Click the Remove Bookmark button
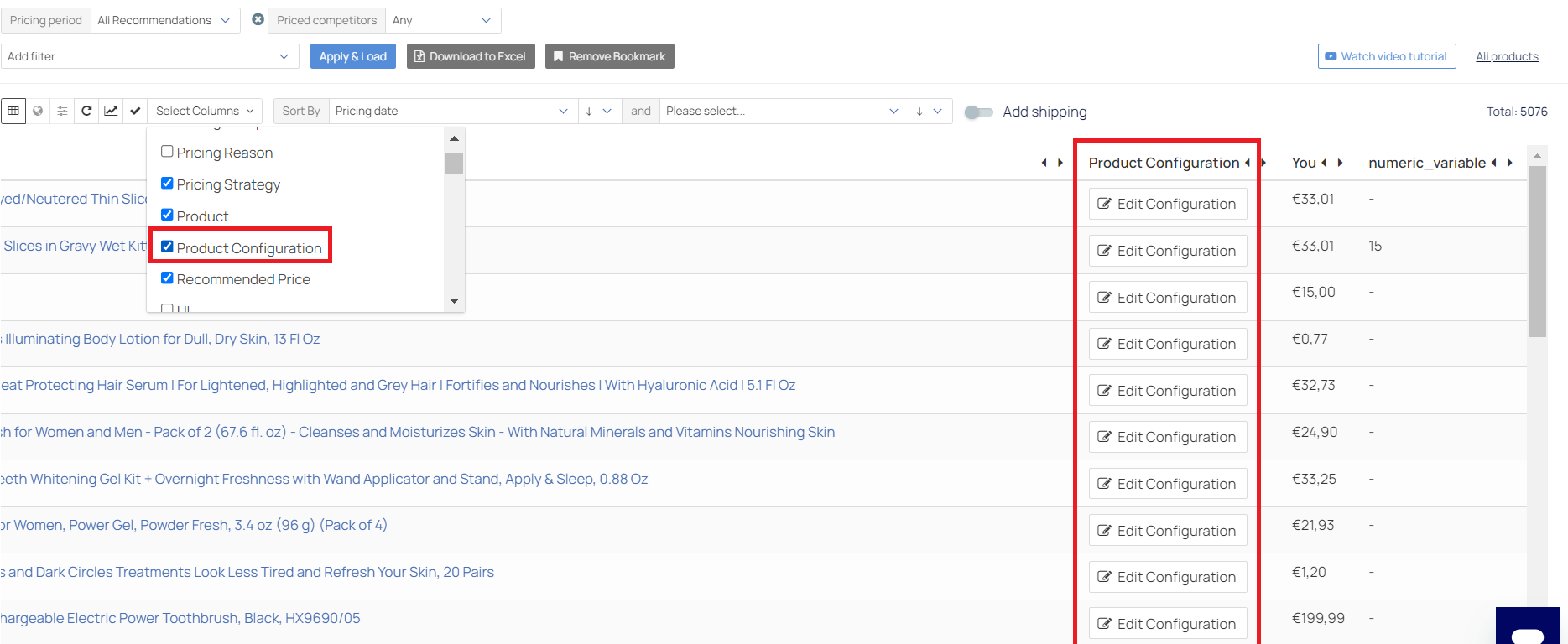The width and height of the screenshot is (1568, 644). 610,56
